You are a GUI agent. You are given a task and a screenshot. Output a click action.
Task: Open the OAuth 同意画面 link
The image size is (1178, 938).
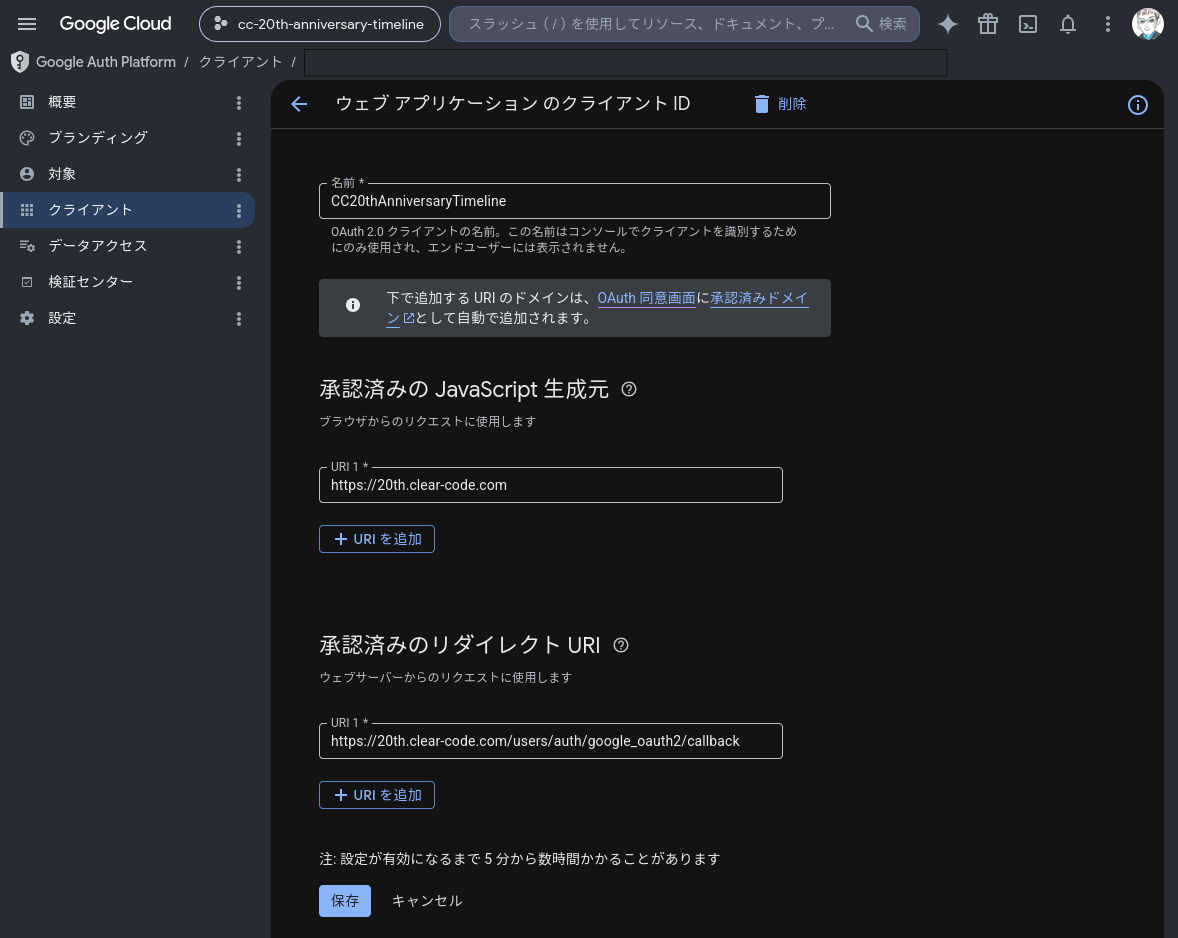click(x=646, y=298)
